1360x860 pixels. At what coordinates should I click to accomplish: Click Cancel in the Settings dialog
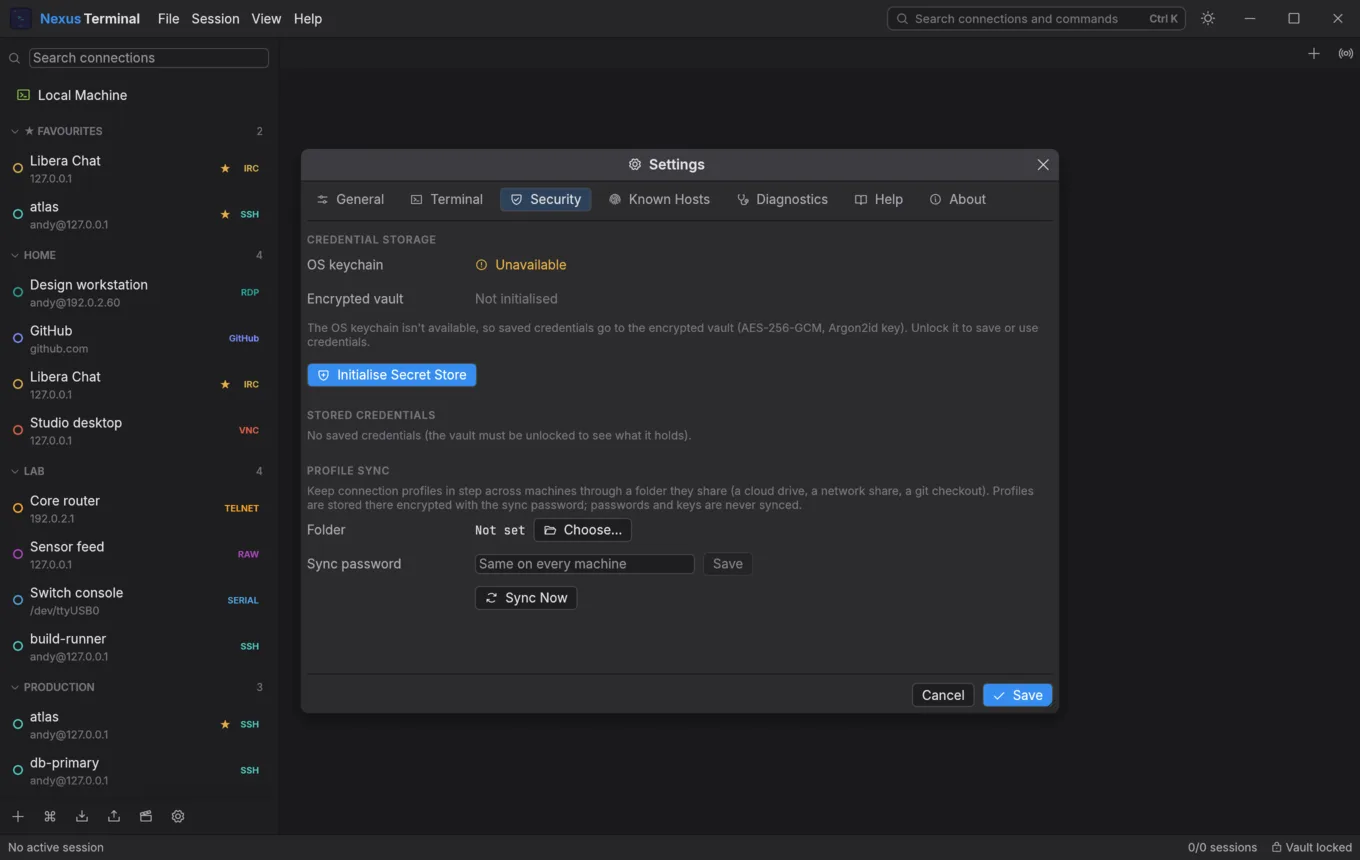(943, 695)
